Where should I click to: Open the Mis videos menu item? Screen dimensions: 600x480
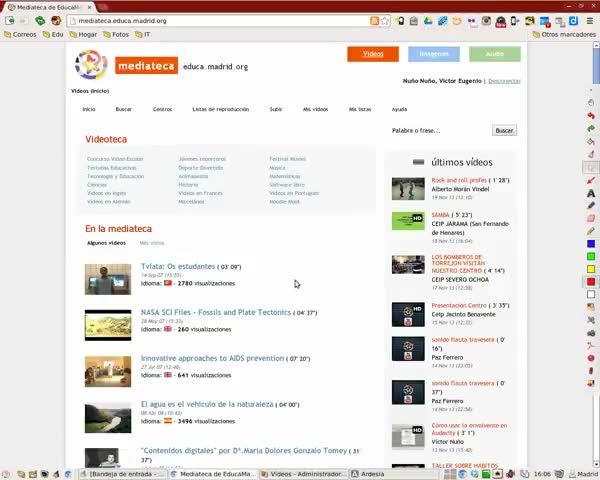point(315,109)
